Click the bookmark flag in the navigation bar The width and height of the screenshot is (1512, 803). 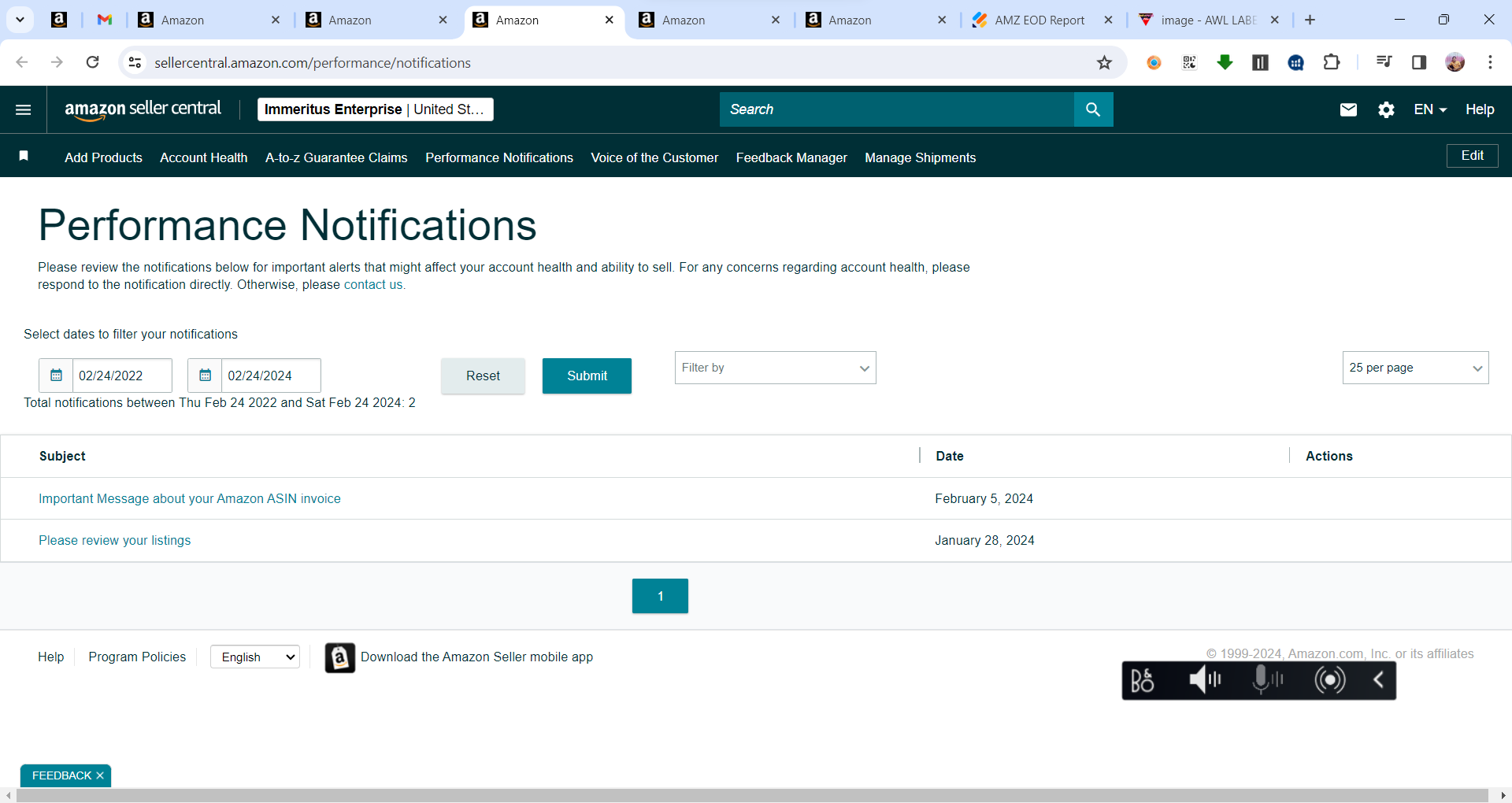point(24,156)
